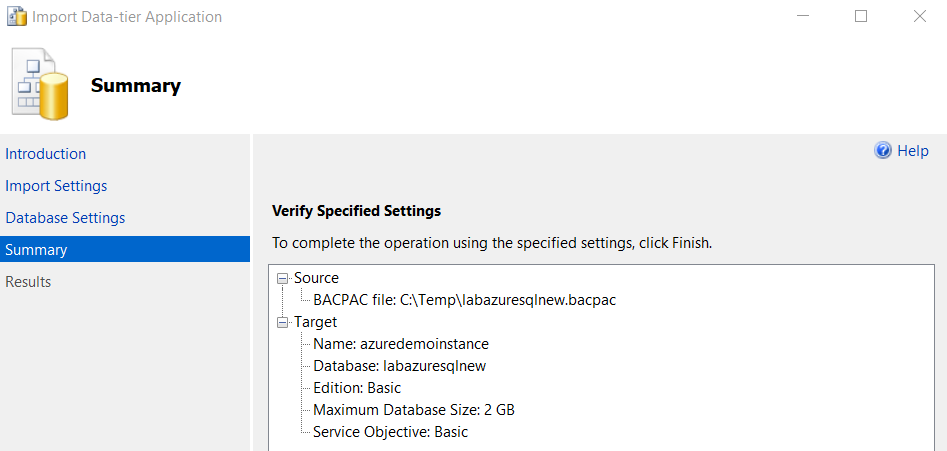The width and height of the screenshot is (947, 451).
Task: Click the blue Help question mark icon
Action: pyautogui.click(x=883, y=151)
